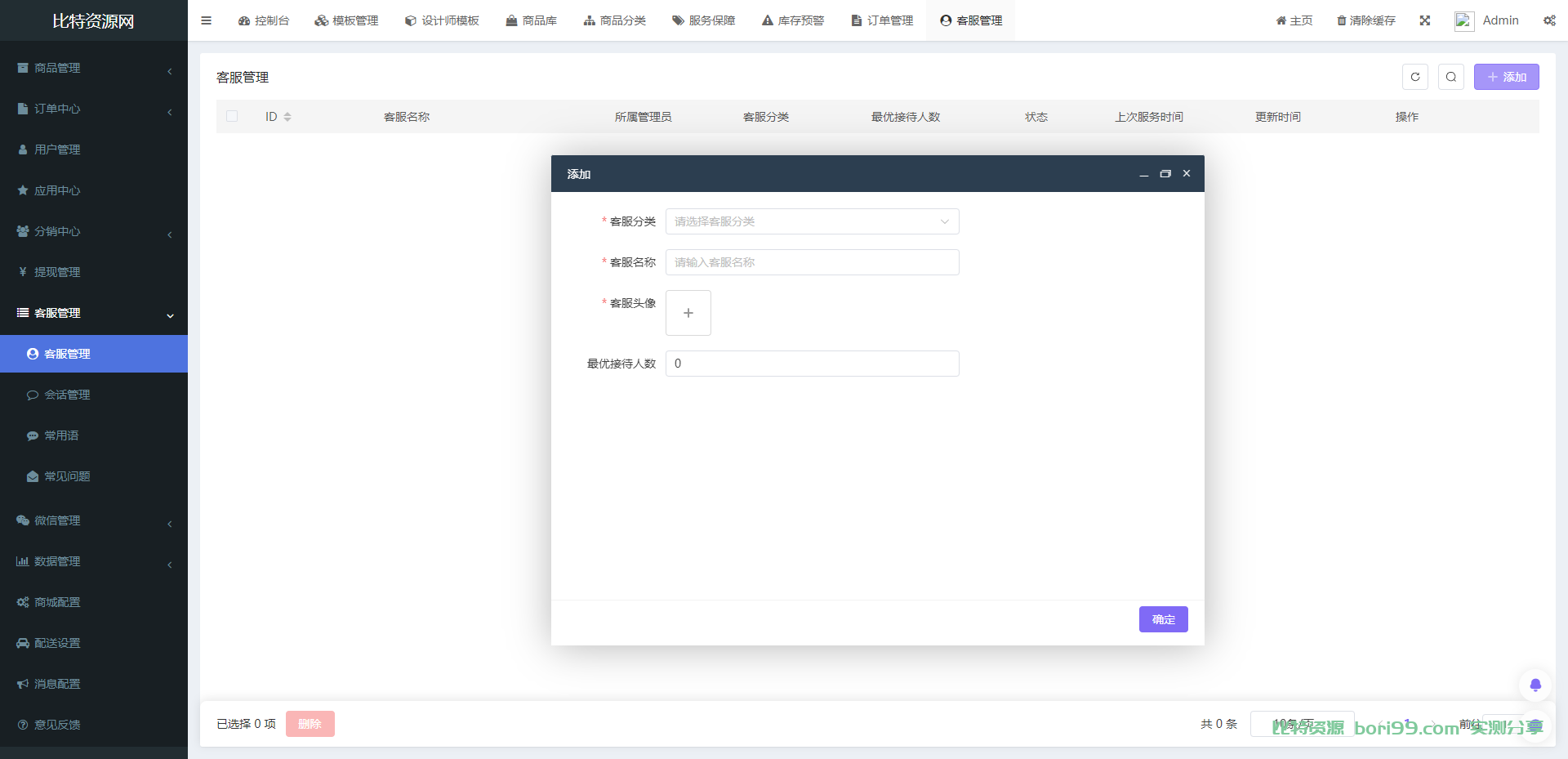Open 配送设置 in the sidebar

point(94,643)
